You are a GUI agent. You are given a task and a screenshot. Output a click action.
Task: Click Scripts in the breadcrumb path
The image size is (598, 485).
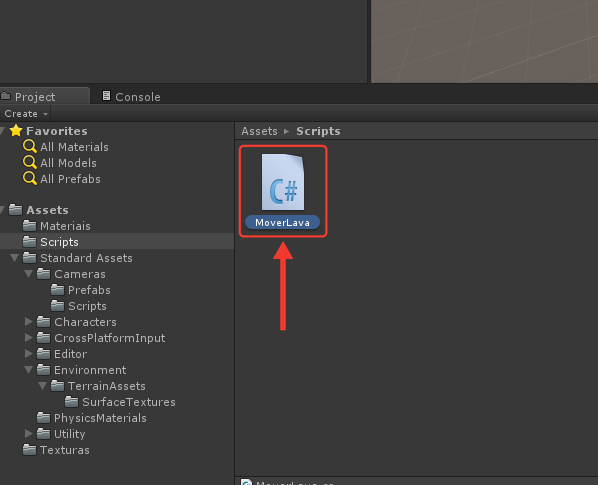(x=318, y=131)
